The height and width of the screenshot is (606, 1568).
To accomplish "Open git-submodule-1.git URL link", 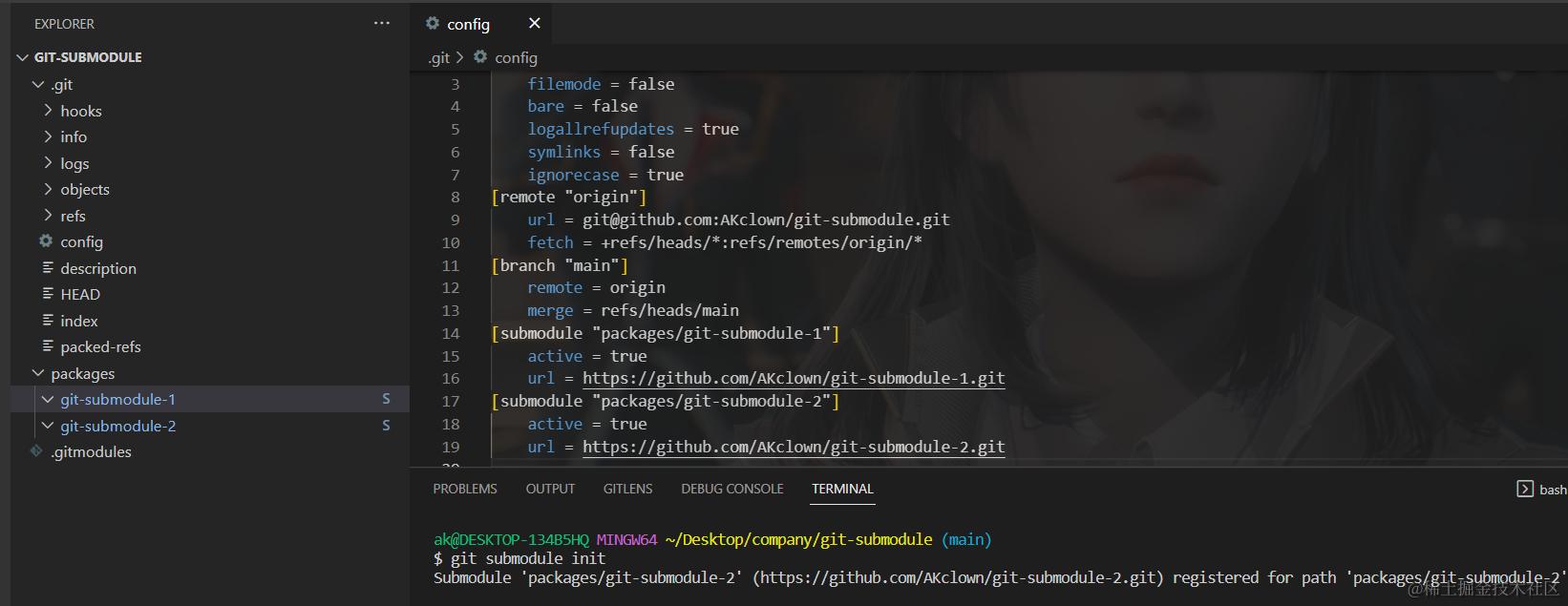I will pyautogui.click(x=794, y=378).
